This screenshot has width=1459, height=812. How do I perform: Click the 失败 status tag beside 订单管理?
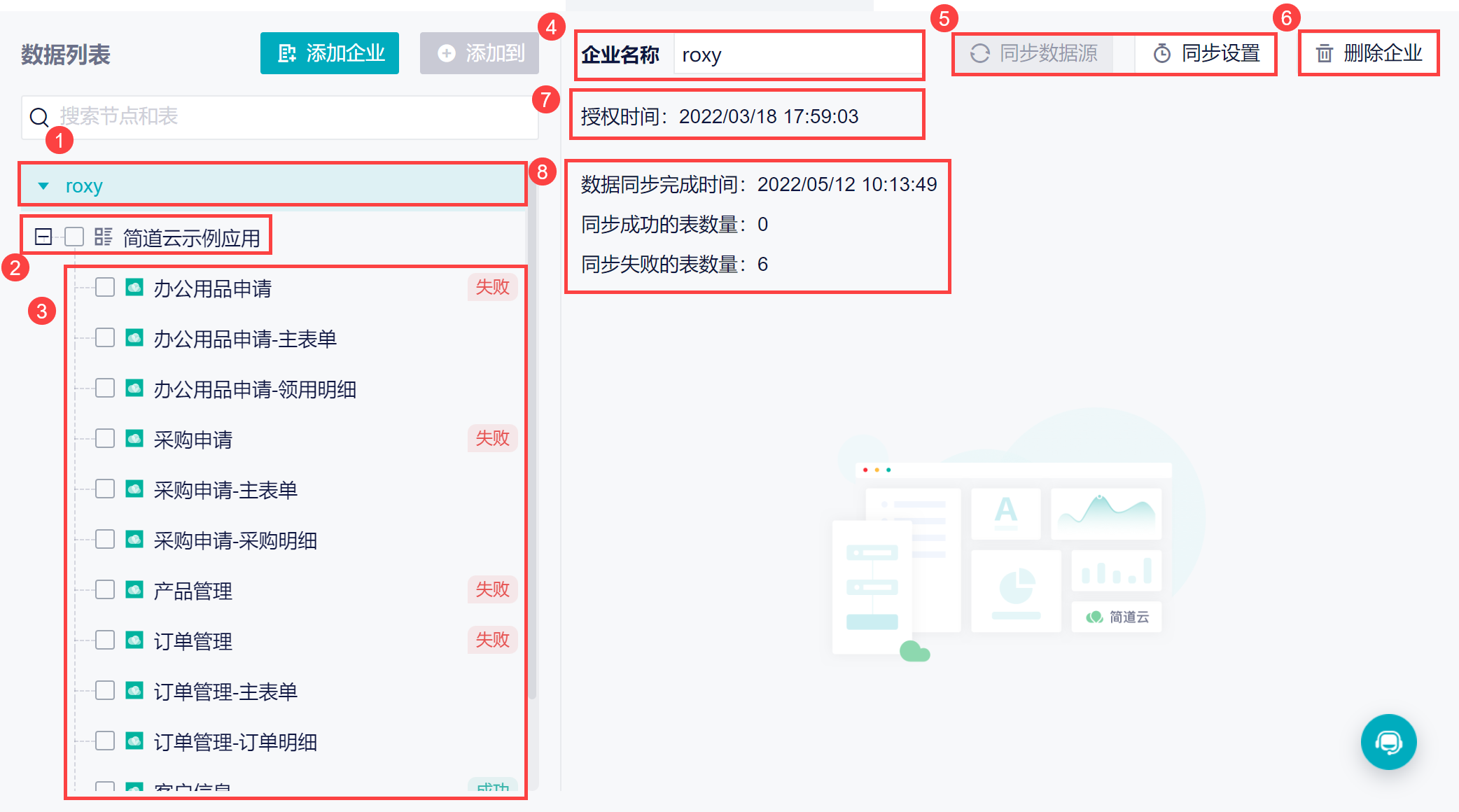coord(492,640)
